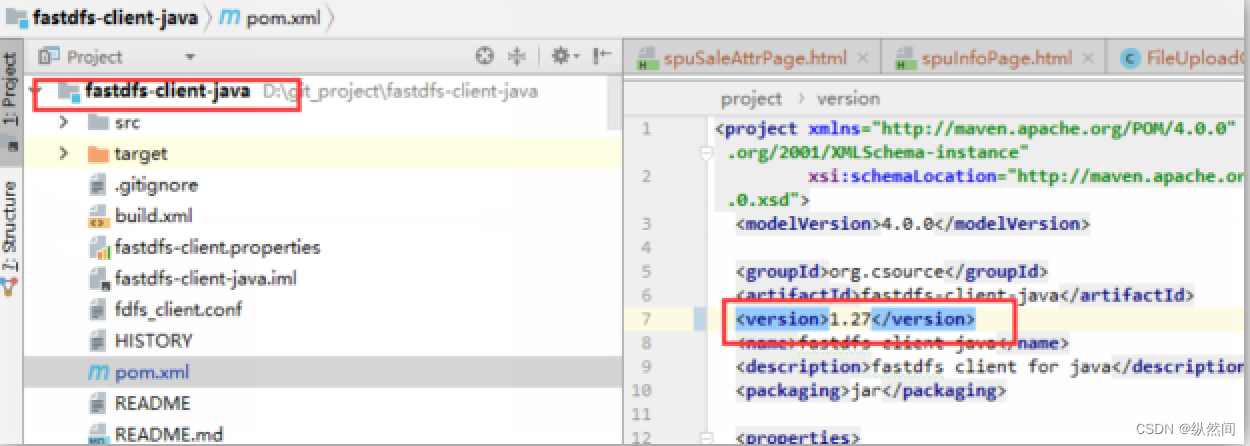
Task: Close the spuInfoPage.html tab
Action: point(1089,59)
